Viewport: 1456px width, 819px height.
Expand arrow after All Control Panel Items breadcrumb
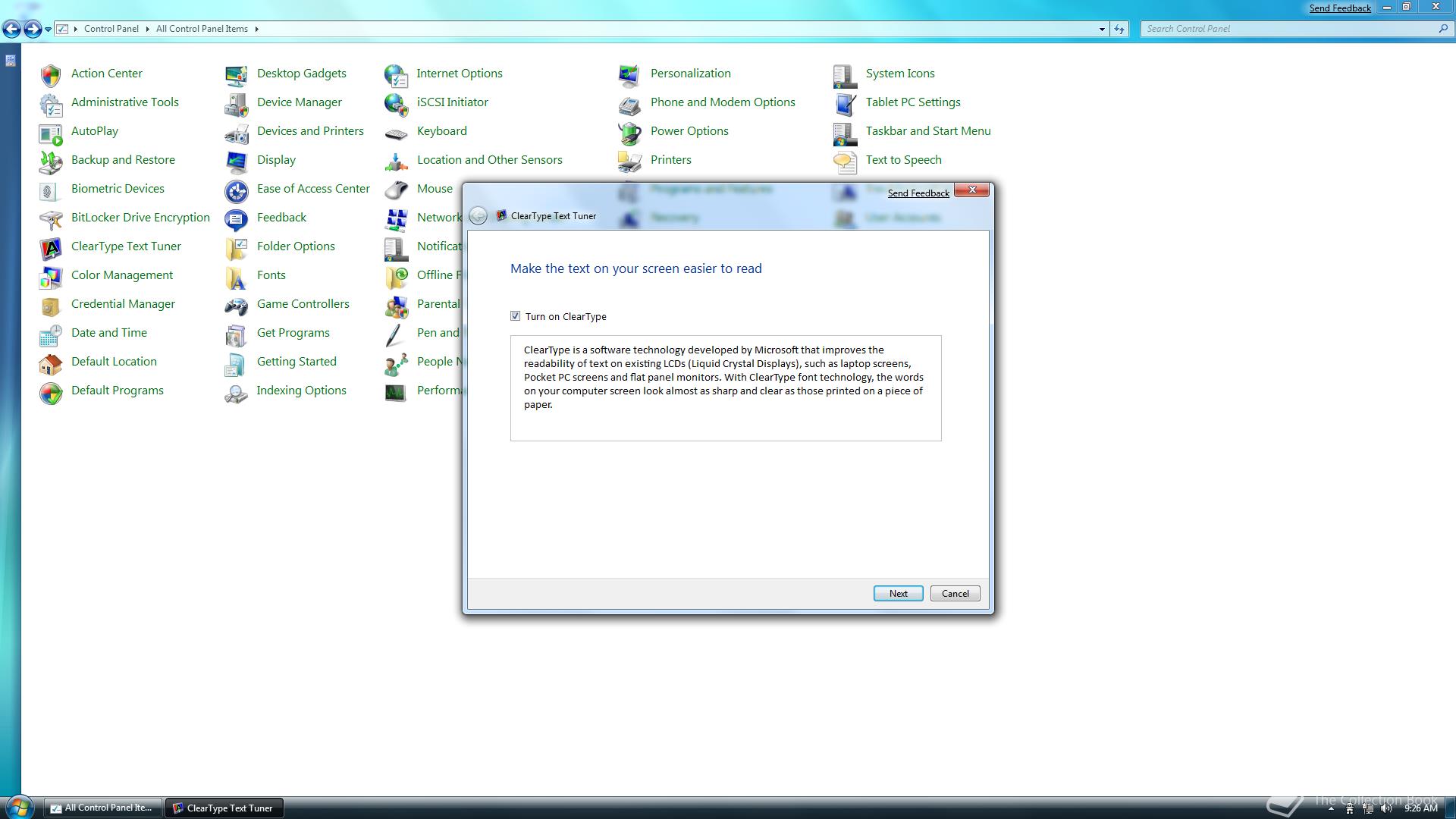pyautogui.click(x=256, y=29)
